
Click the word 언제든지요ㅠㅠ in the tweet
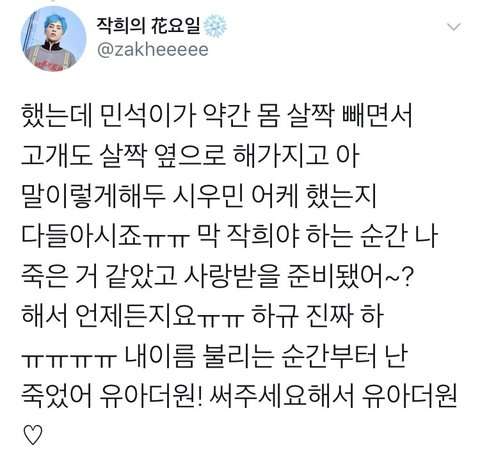pos(160,316)
